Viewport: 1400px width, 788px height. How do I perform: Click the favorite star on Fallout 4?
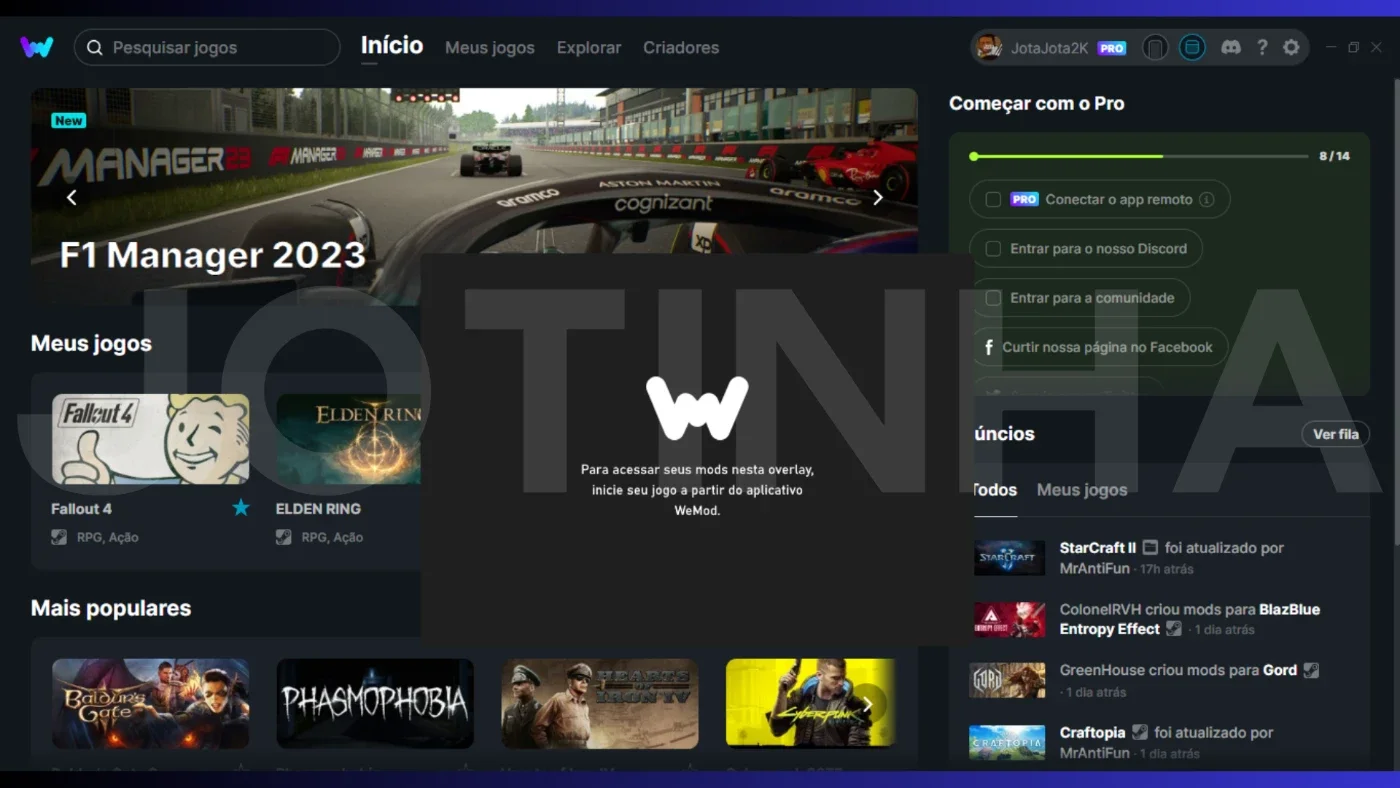(x=241, y=508)
